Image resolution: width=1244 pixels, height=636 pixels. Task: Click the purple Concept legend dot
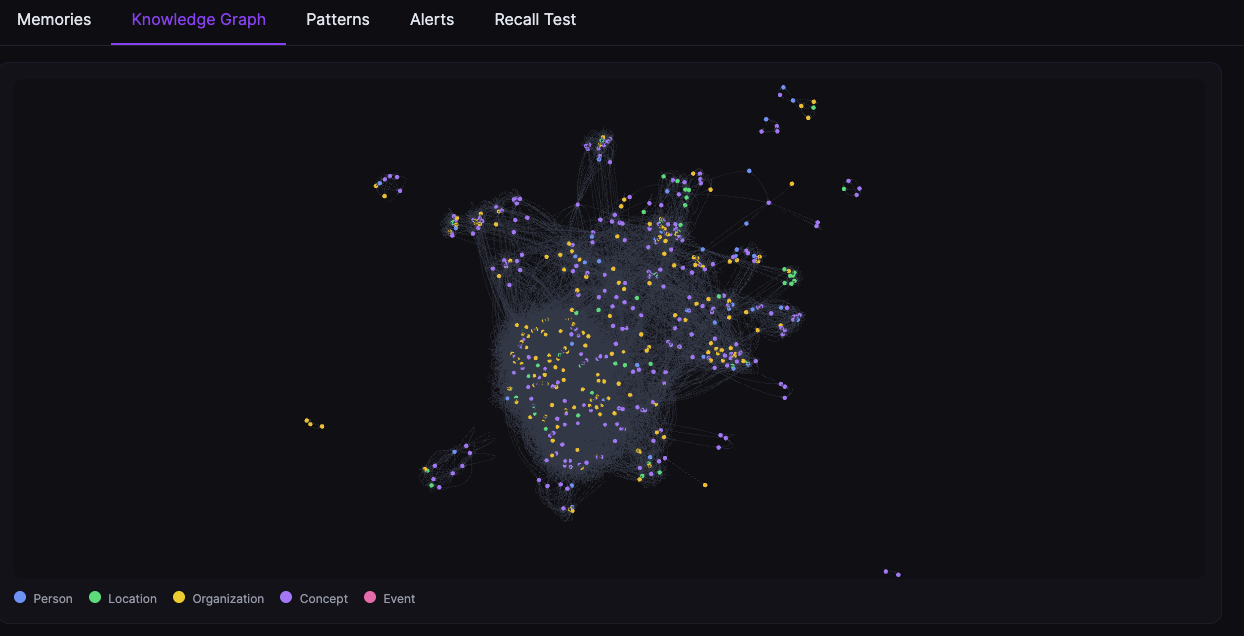click(286, 597)
